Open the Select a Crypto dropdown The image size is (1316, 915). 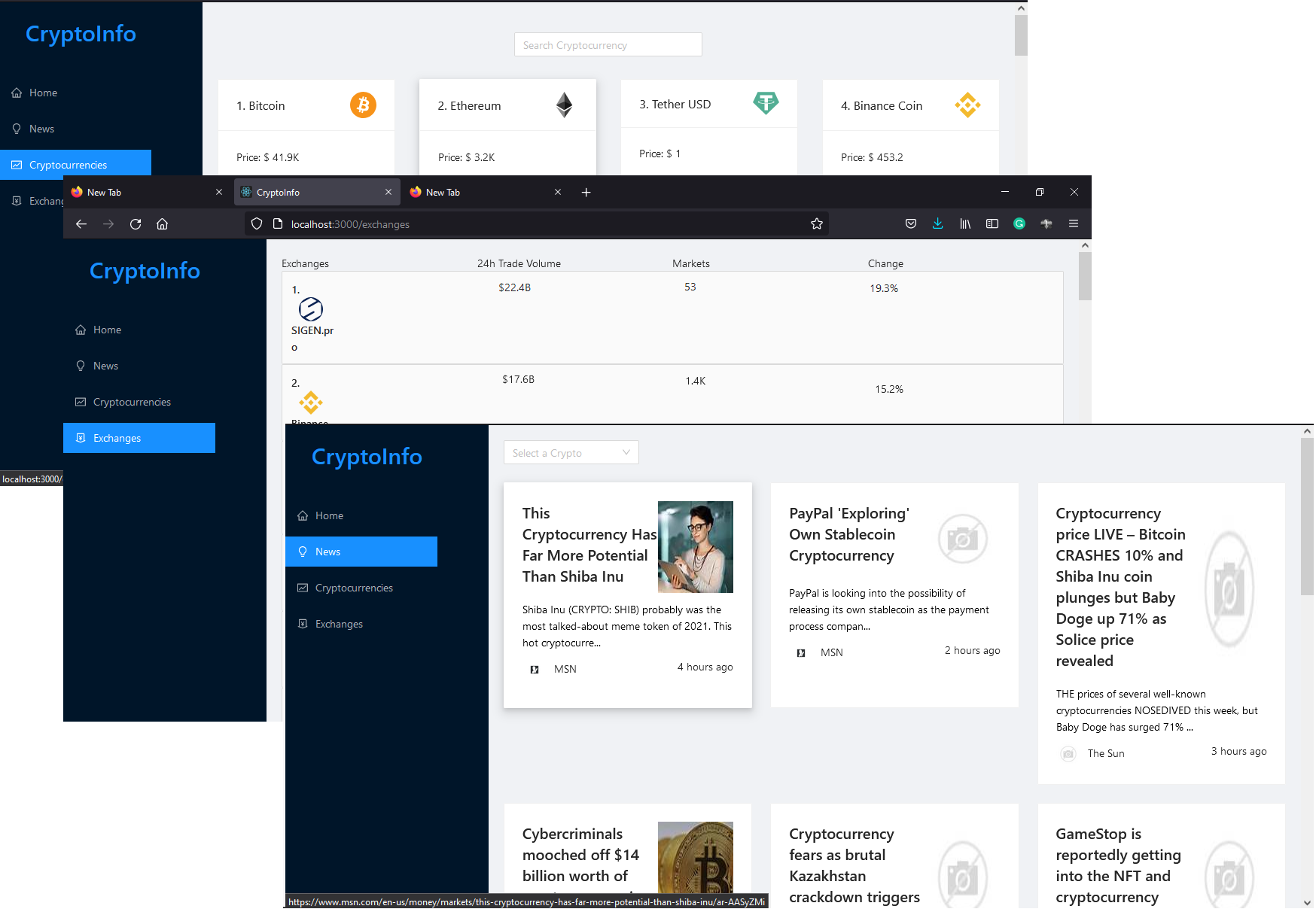(571, 452)
